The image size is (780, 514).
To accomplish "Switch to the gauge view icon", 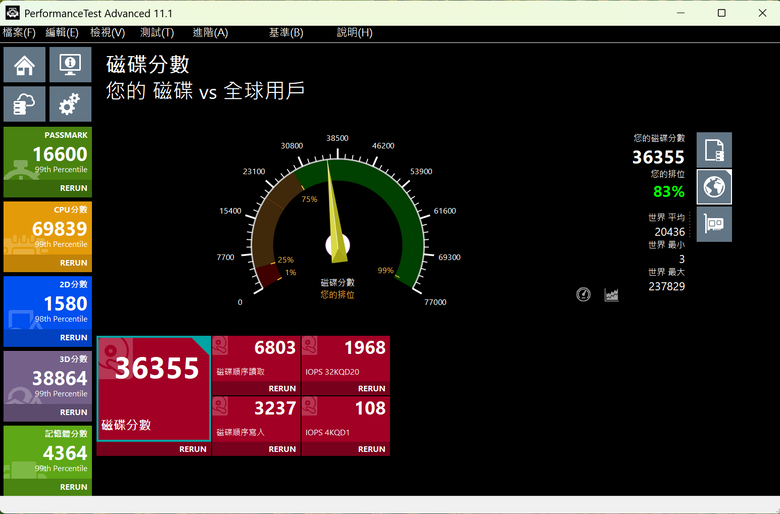I will [583, 295].
